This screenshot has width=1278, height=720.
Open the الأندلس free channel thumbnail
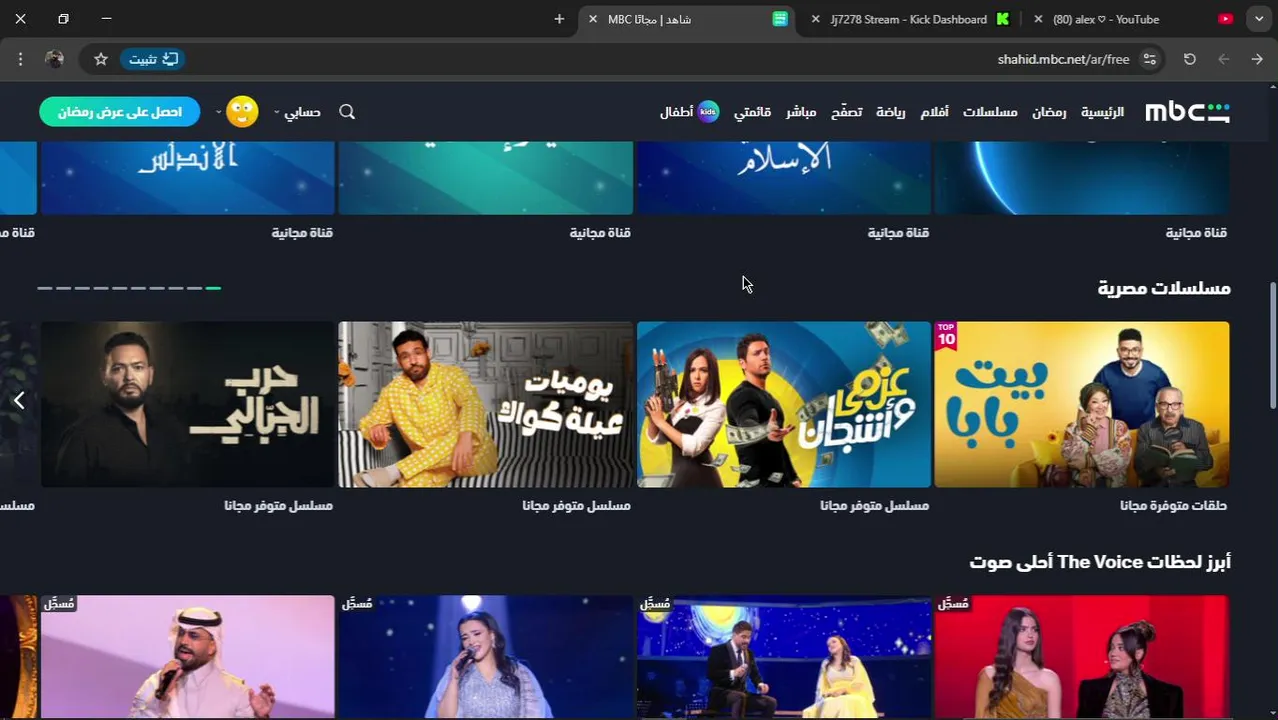pos(188,178)
